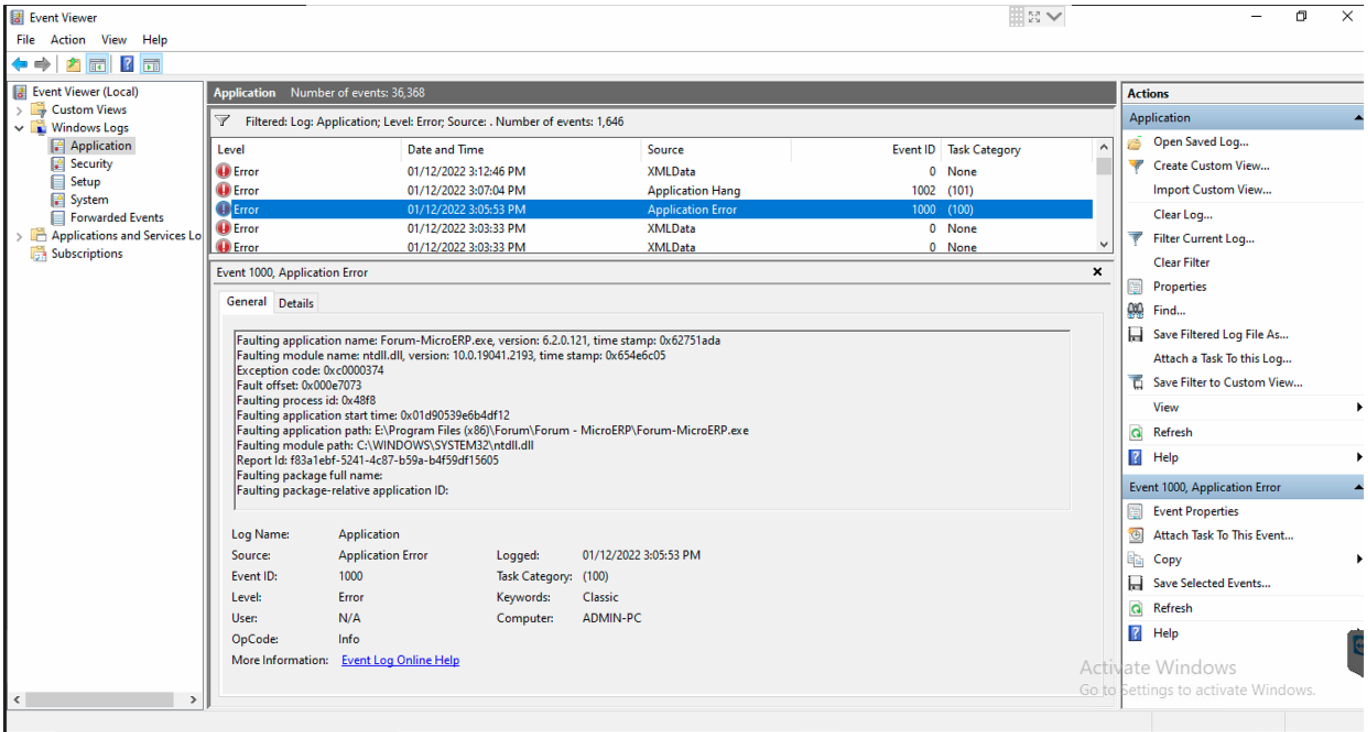Image resolution: width=1368 pixels, height=732 pixels.
Task: Click event list scrollbar down arrow
Action: (1103, 244)
